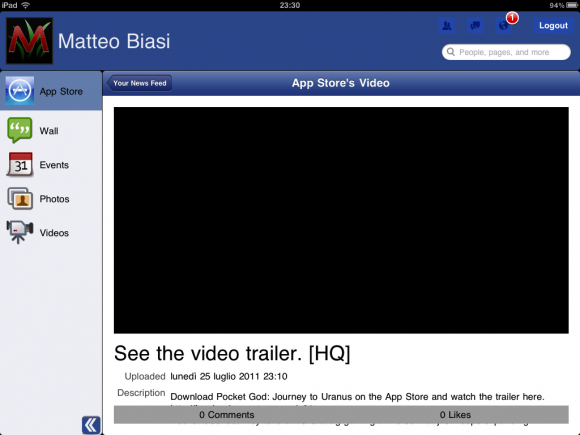Click the search magnifier icon
This screenshot has height=435, width=580.
[451, 52]
